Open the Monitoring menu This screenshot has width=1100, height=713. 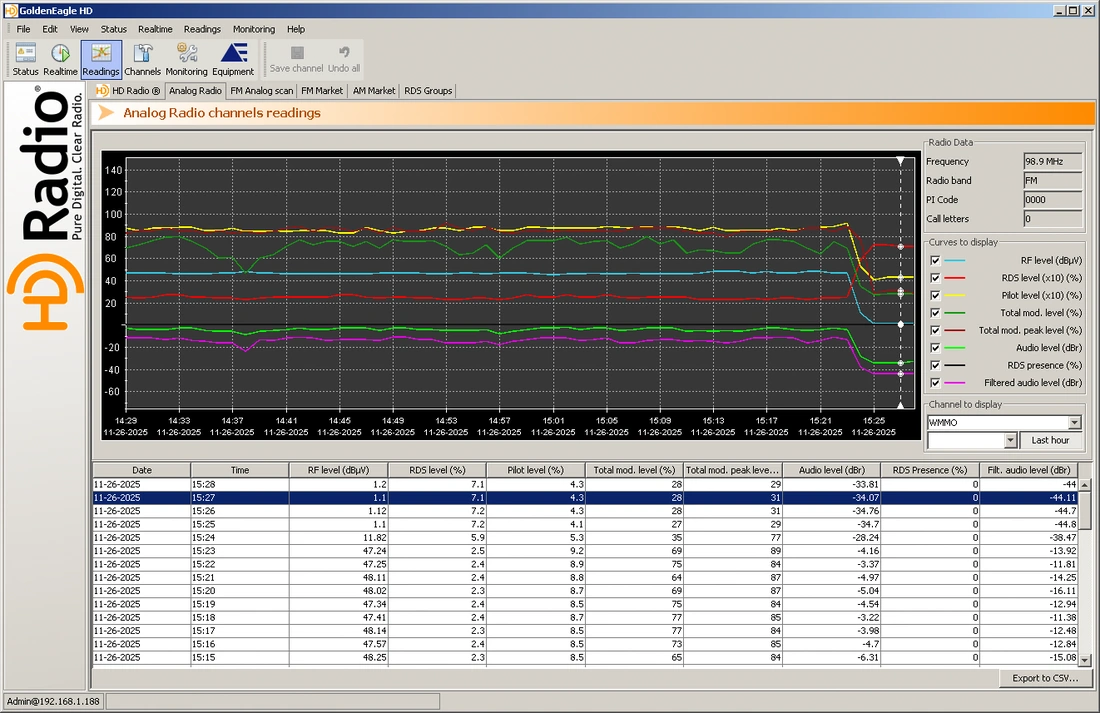254,29
